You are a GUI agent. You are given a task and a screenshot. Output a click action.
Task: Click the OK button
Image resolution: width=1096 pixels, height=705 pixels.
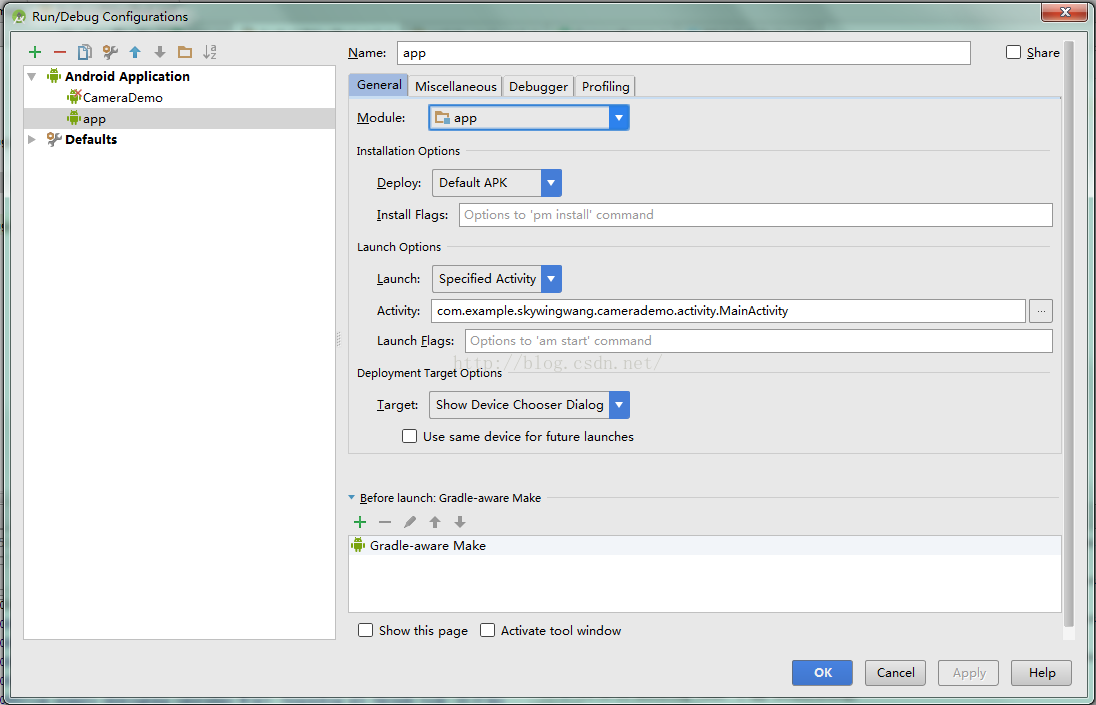tap(822, 673)
